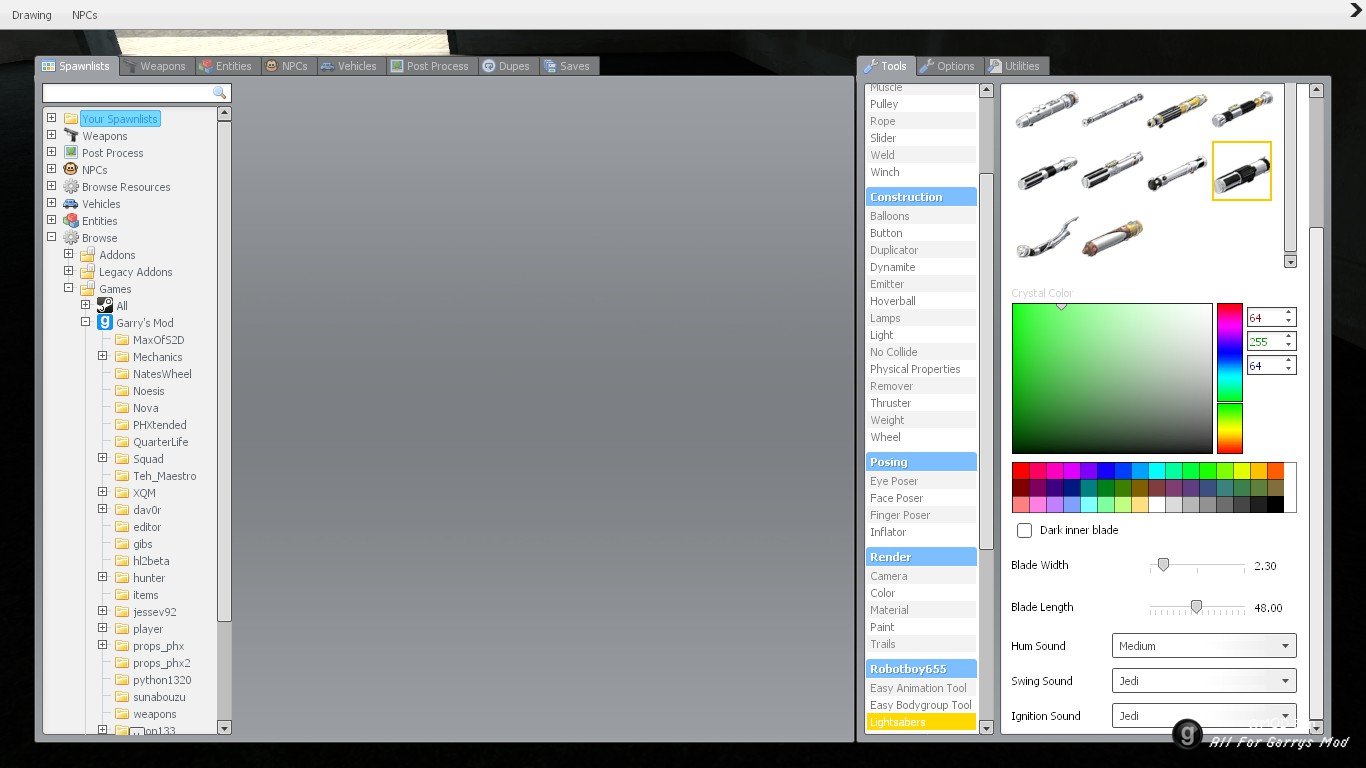The image size is (1366, 768).
Task: Open the NPCs menu in top bar
Action: tap(85, 15)
